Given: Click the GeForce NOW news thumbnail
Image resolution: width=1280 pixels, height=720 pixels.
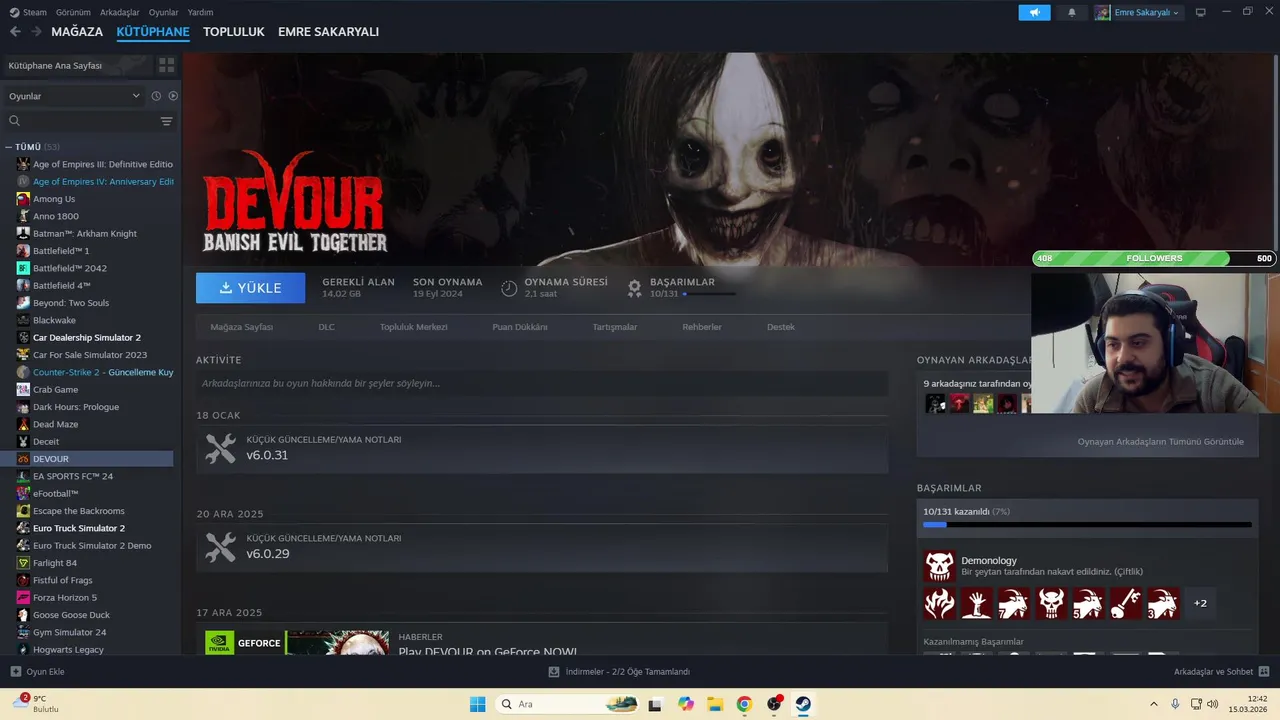Looking at the screenshot, I should tap(297, 642).
